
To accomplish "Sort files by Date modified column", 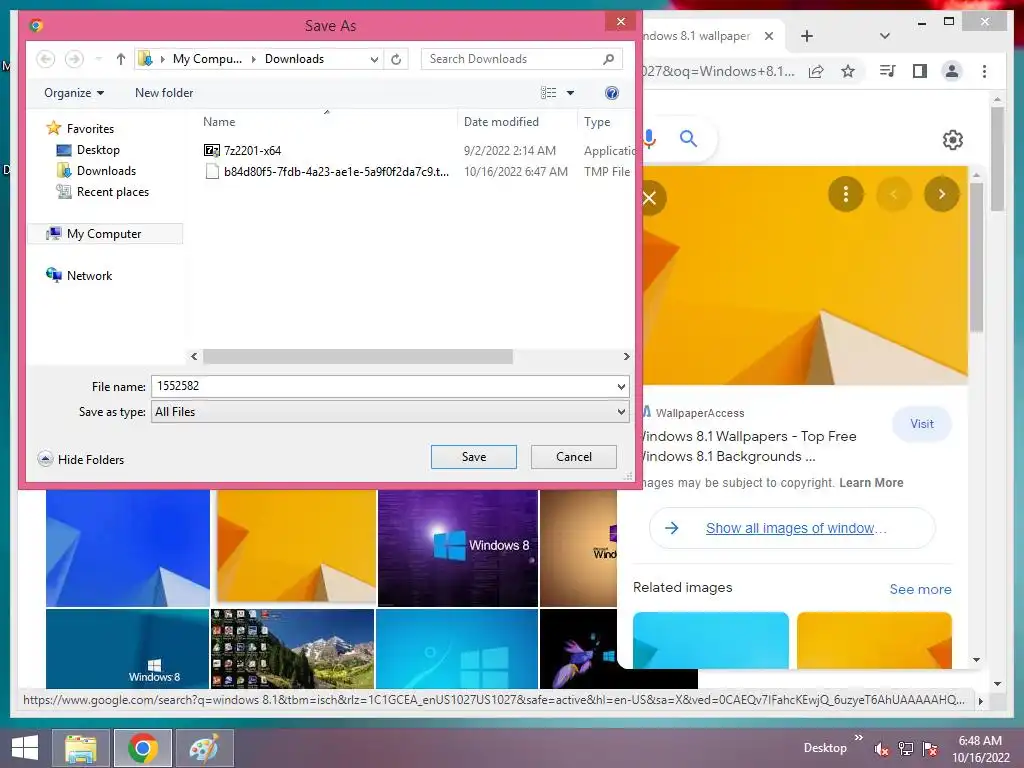I will click(501, 121).
